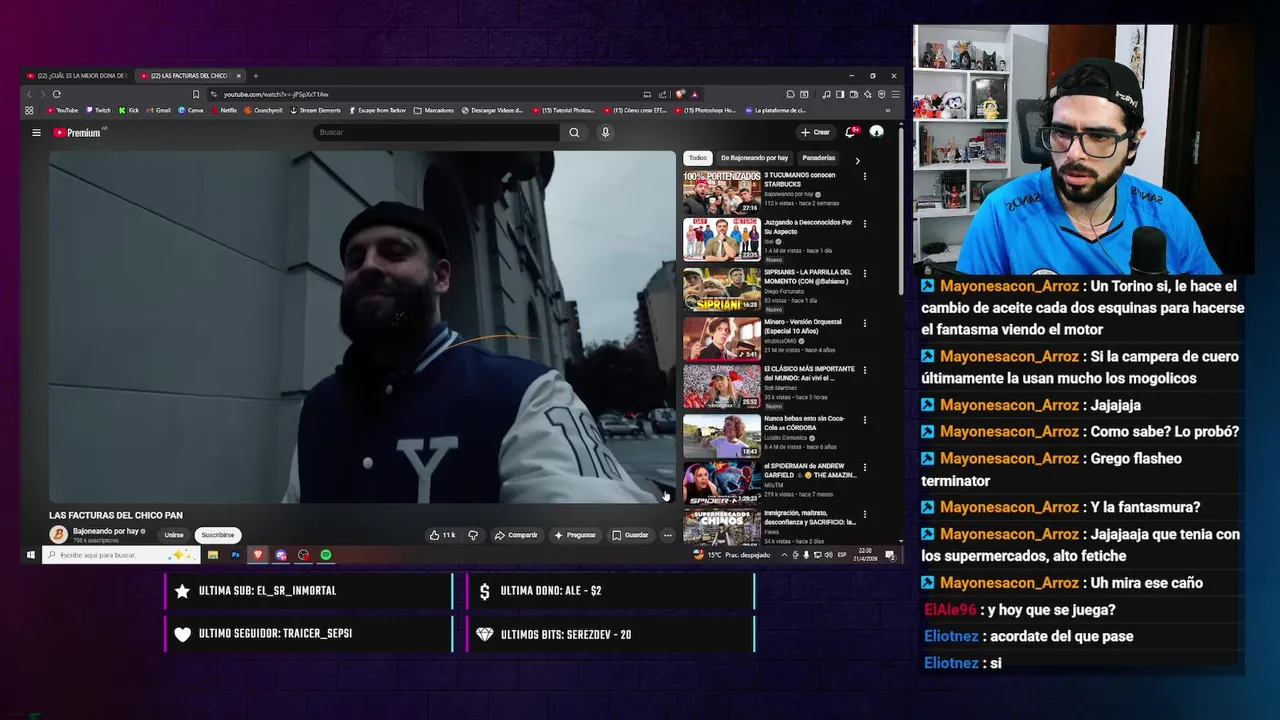Open the Windows Start menu
This screenshot has width=1280, height=720.
(x=31, y=555)
